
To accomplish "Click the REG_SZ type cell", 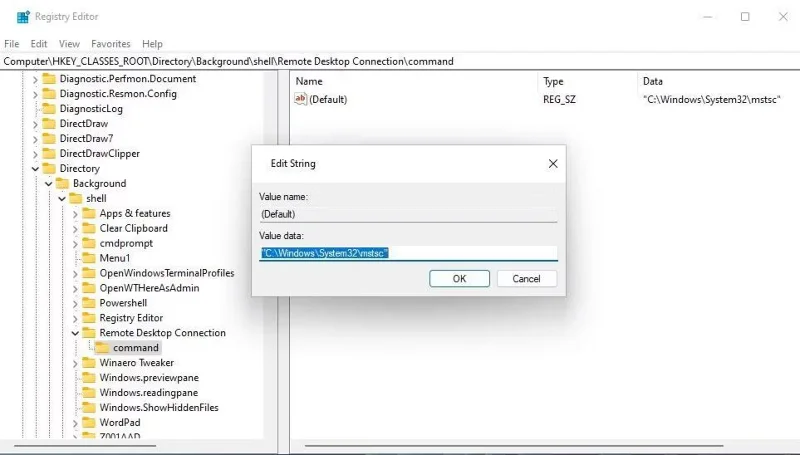I will pyautogui.click(x=559, y=99).
